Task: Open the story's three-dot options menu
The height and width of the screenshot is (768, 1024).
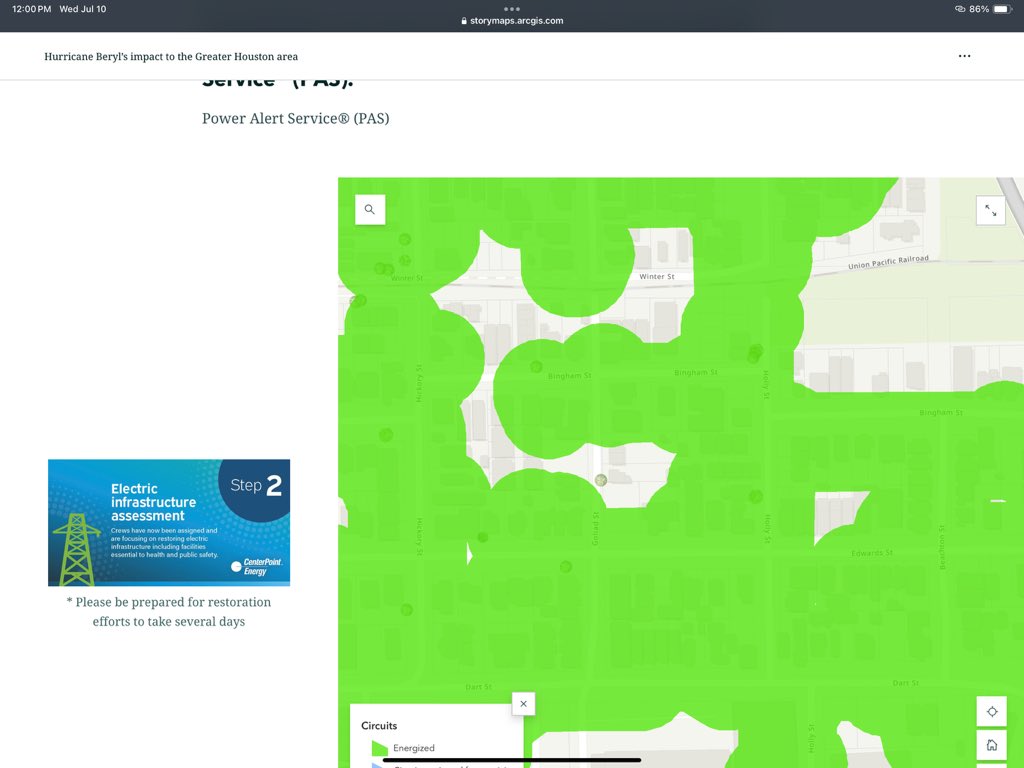Action: [965, 56]
